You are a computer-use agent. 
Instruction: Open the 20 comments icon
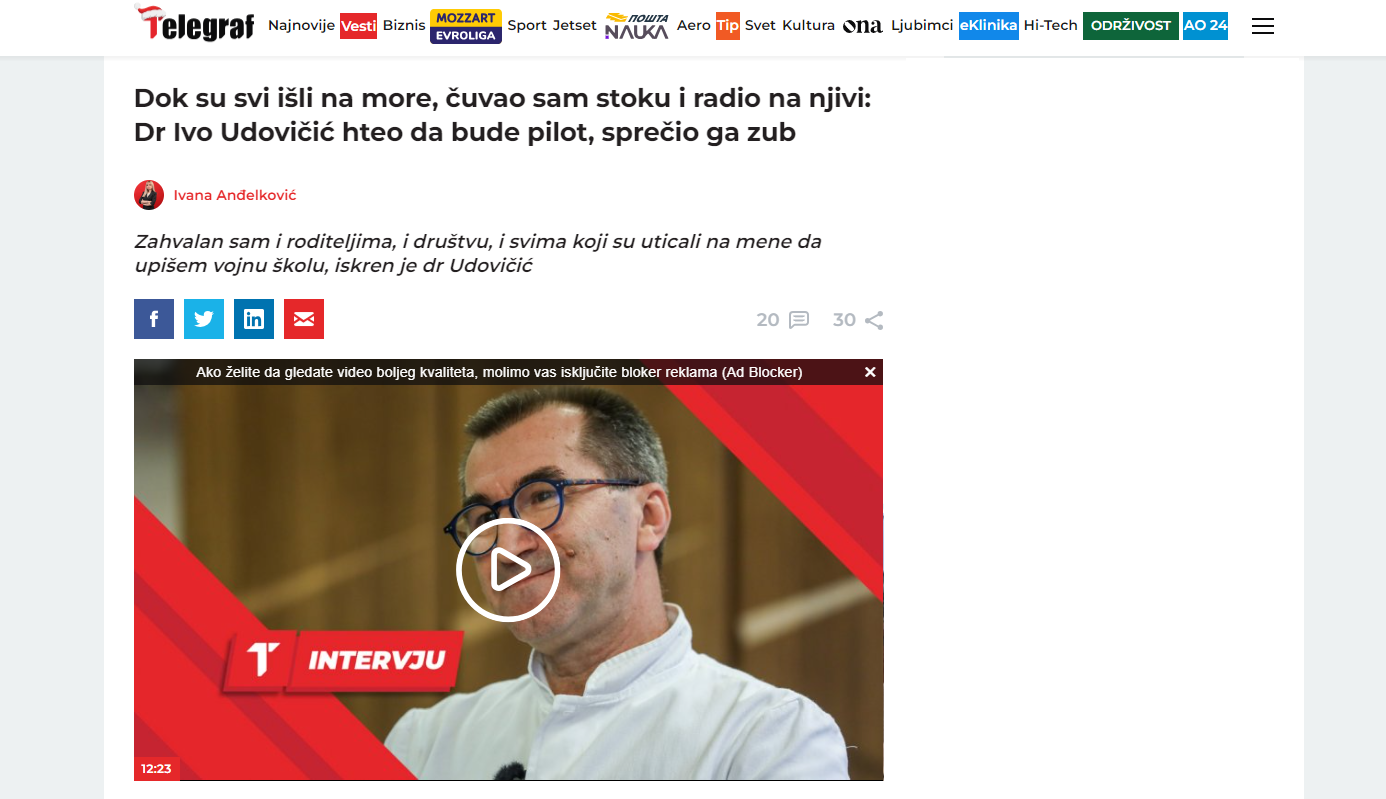click(783, 320)
